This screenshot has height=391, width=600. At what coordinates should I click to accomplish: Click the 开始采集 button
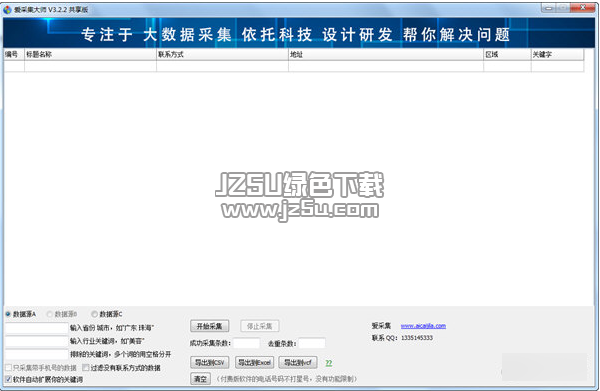point(209,326)
